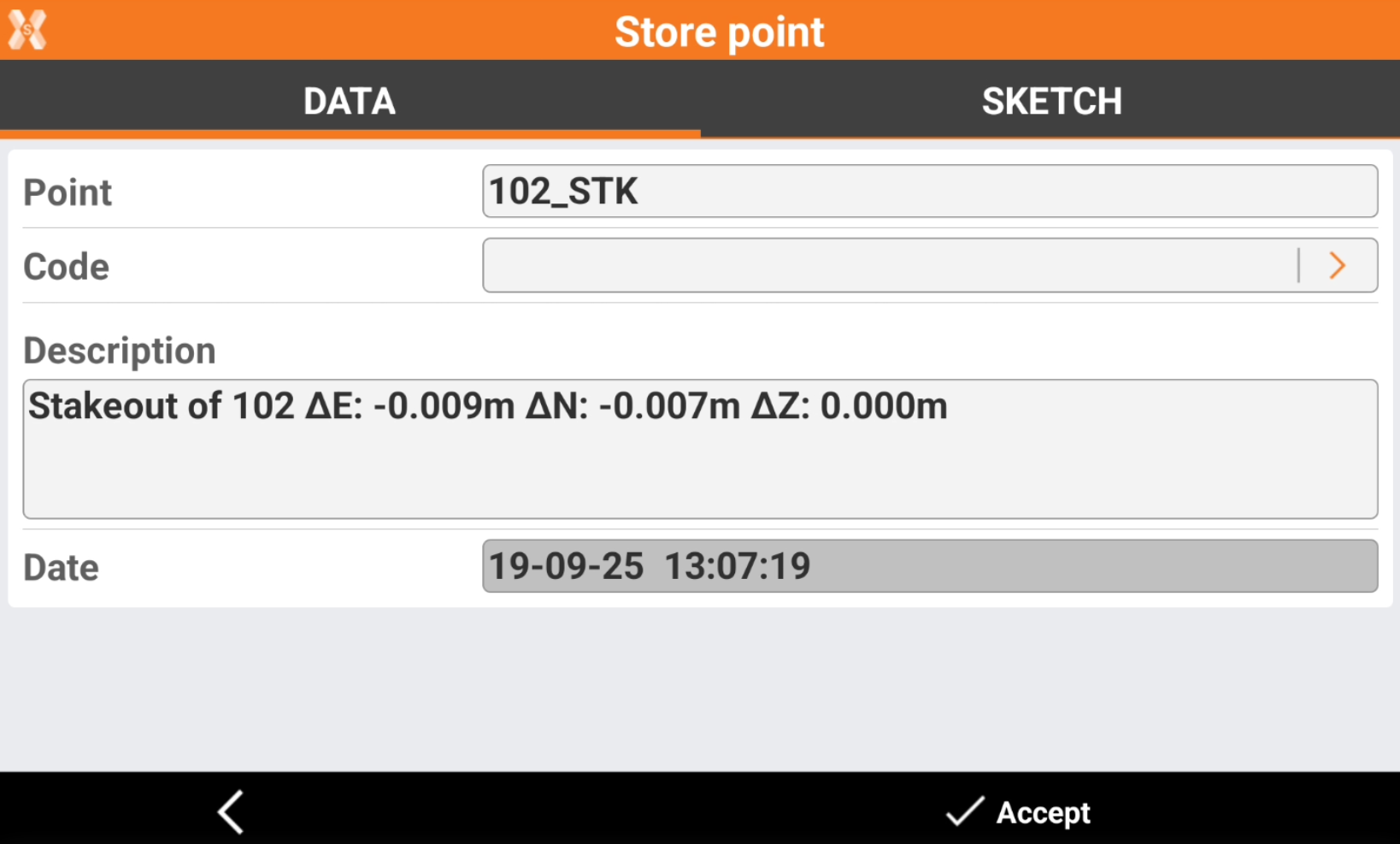Focus the empty Code input field

(x=889, y=266)
